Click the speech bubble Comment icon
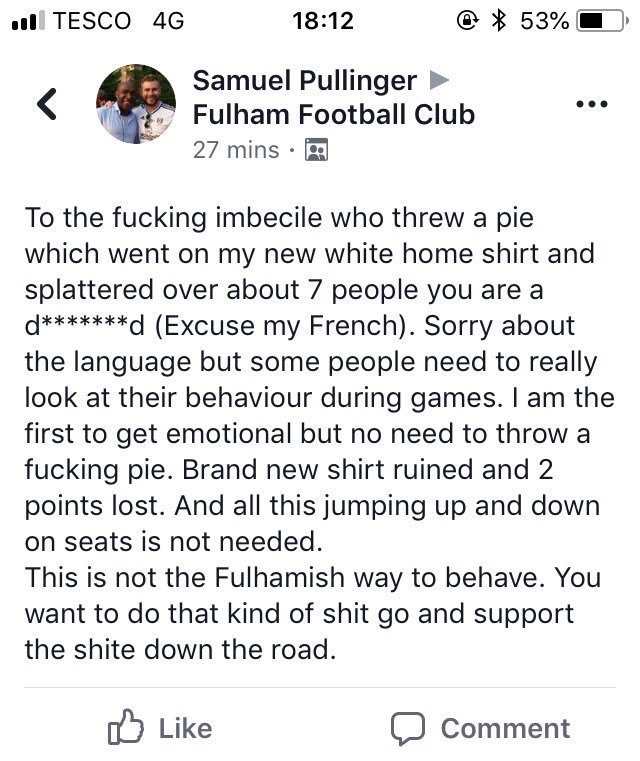The height and width of the screenshot is (761, 640). (x=408, y=728)
